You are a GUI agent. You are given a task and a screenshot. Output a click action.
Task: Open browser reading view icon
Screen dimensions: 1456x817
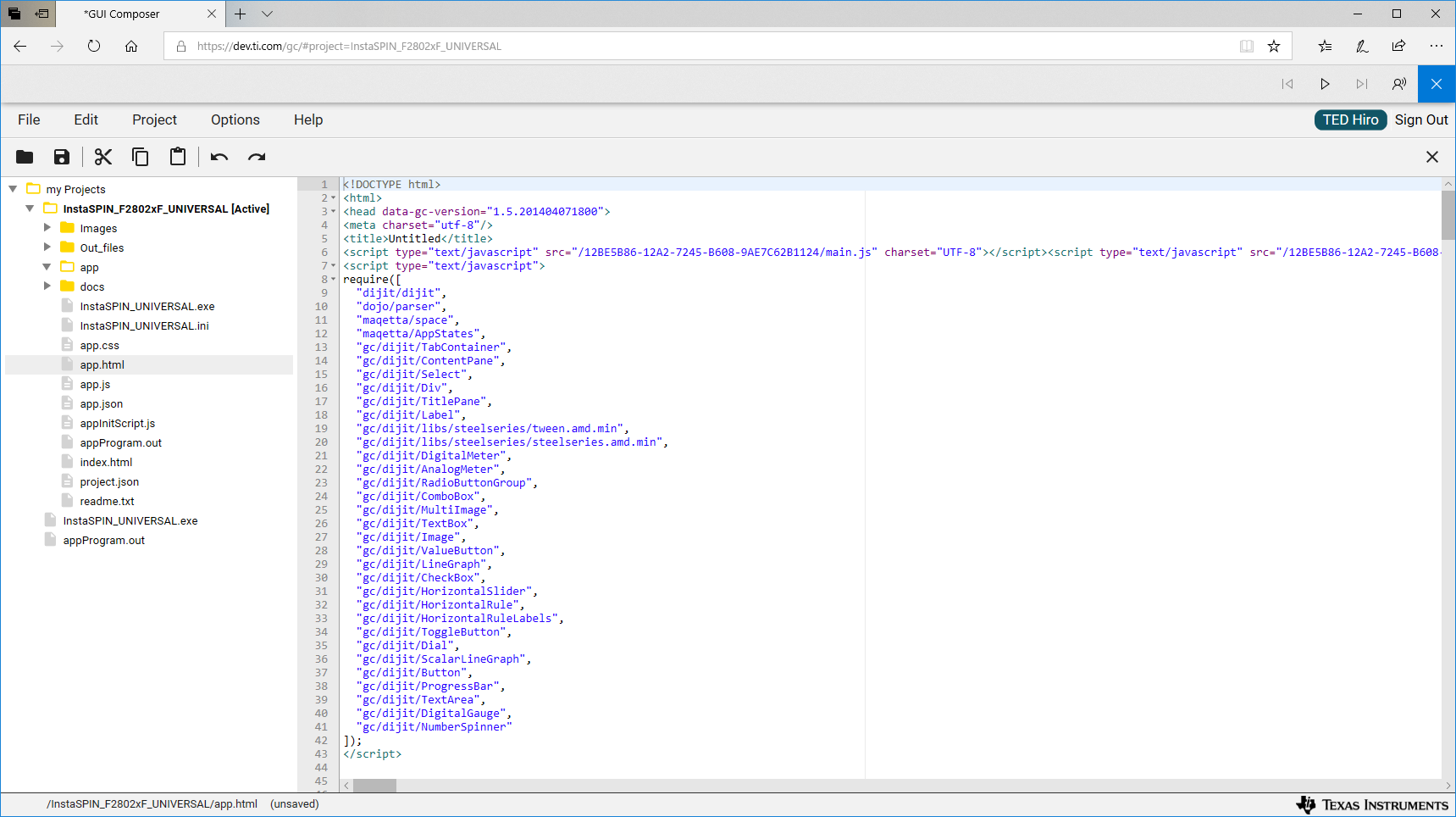pos(1247,47)
